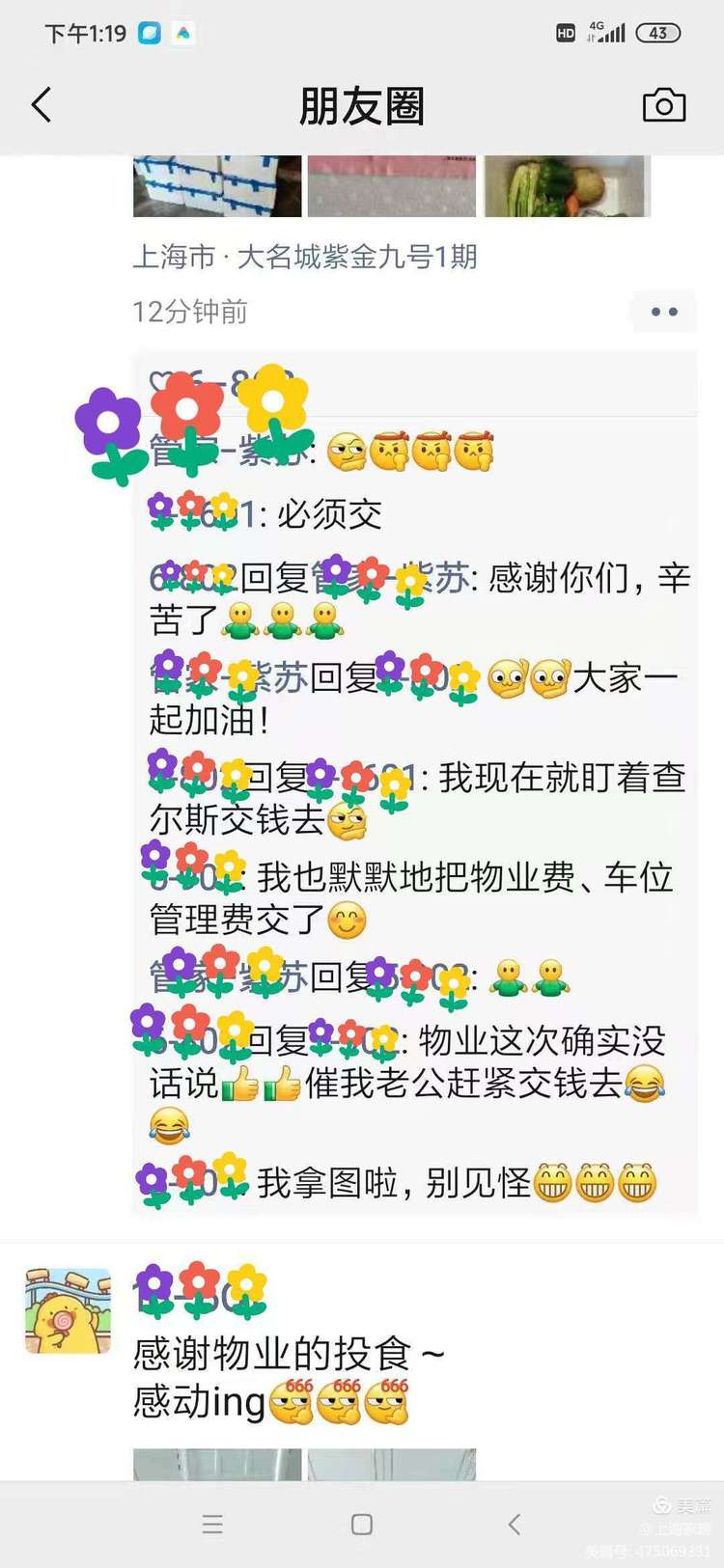This screenshot has width=724, height=1568.
Task: Open location 上海市·大名城紫金九号1期
Action: pyautogui.click(x=305, y=257)
